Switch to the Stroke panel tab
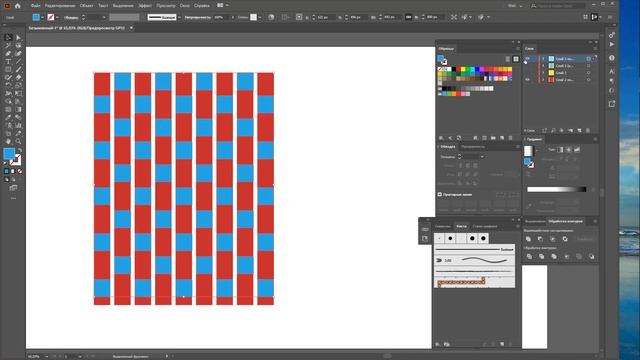The height and width of the screenshot is (360, 640). click(x=448, y=147)
